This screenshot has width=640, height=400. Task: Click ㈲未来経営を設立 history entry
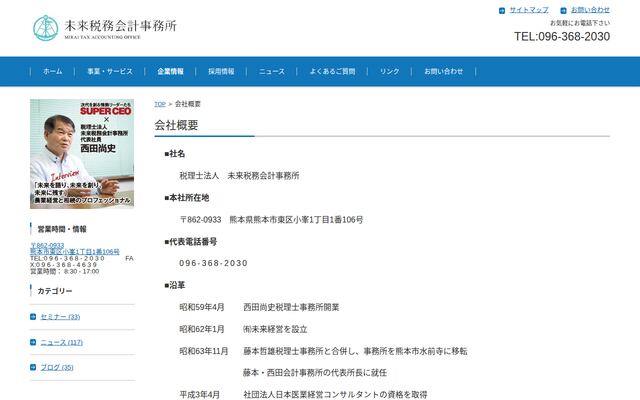[275, 329]
